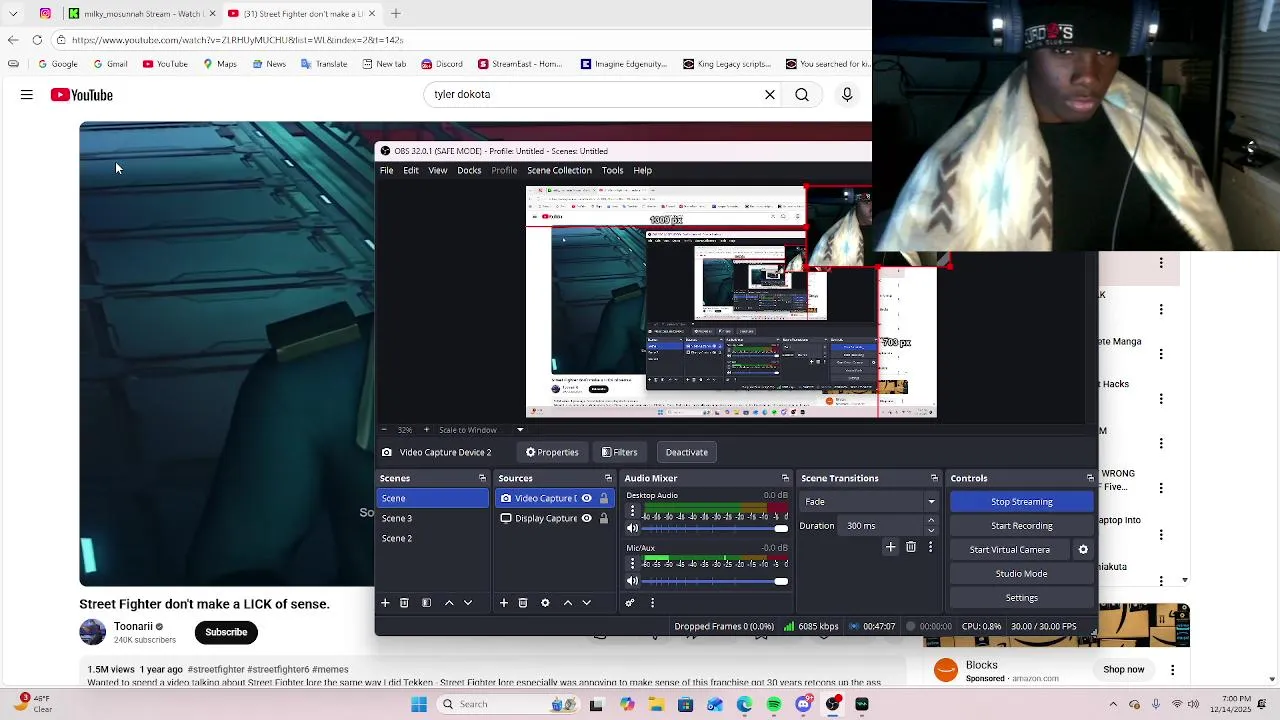Unlock the Display Capture source
This screenshot has height=720, width=1280.
pos(603,518)
